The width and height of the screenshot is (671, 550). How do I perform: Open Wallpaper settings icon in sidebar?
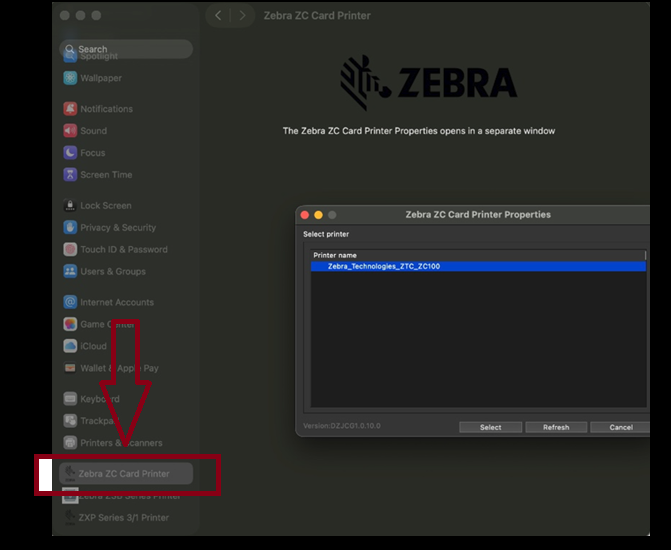pos(70,78)
